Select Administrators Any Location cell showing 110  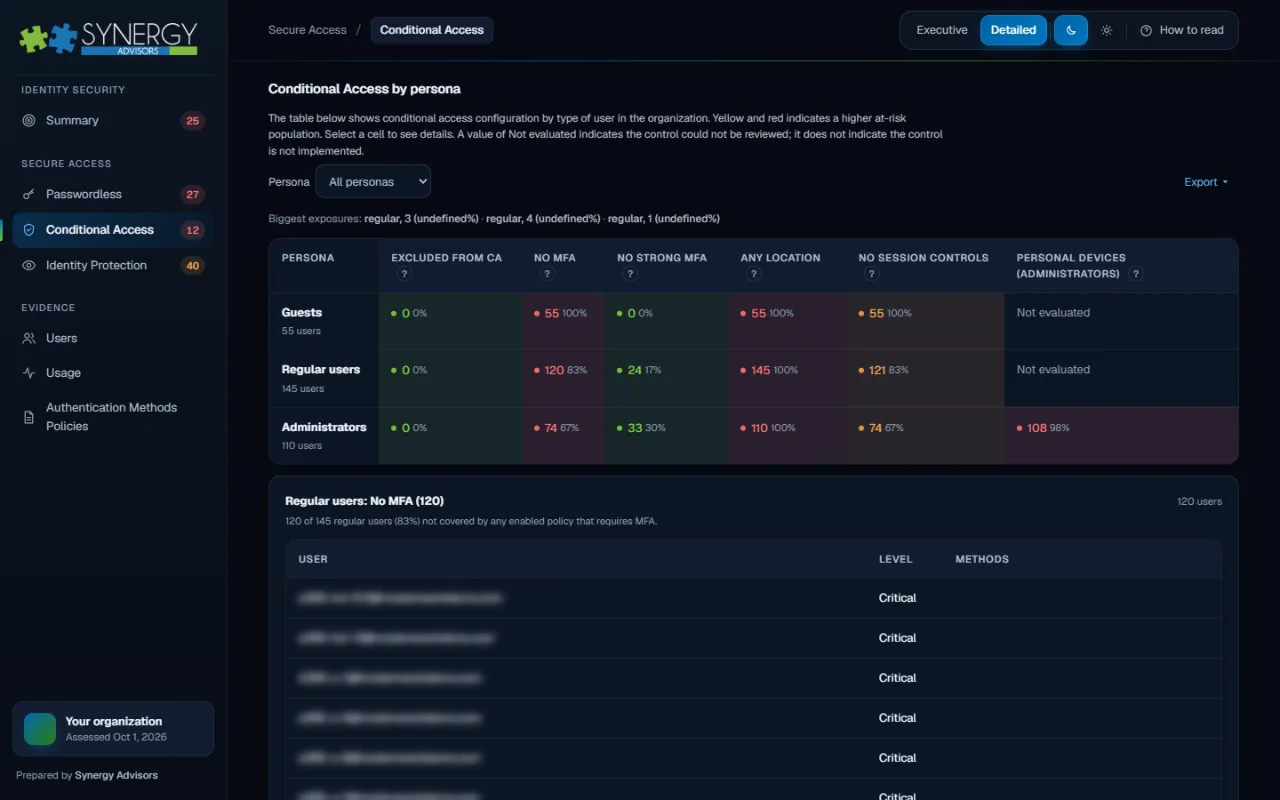click(x=787, y=435)
